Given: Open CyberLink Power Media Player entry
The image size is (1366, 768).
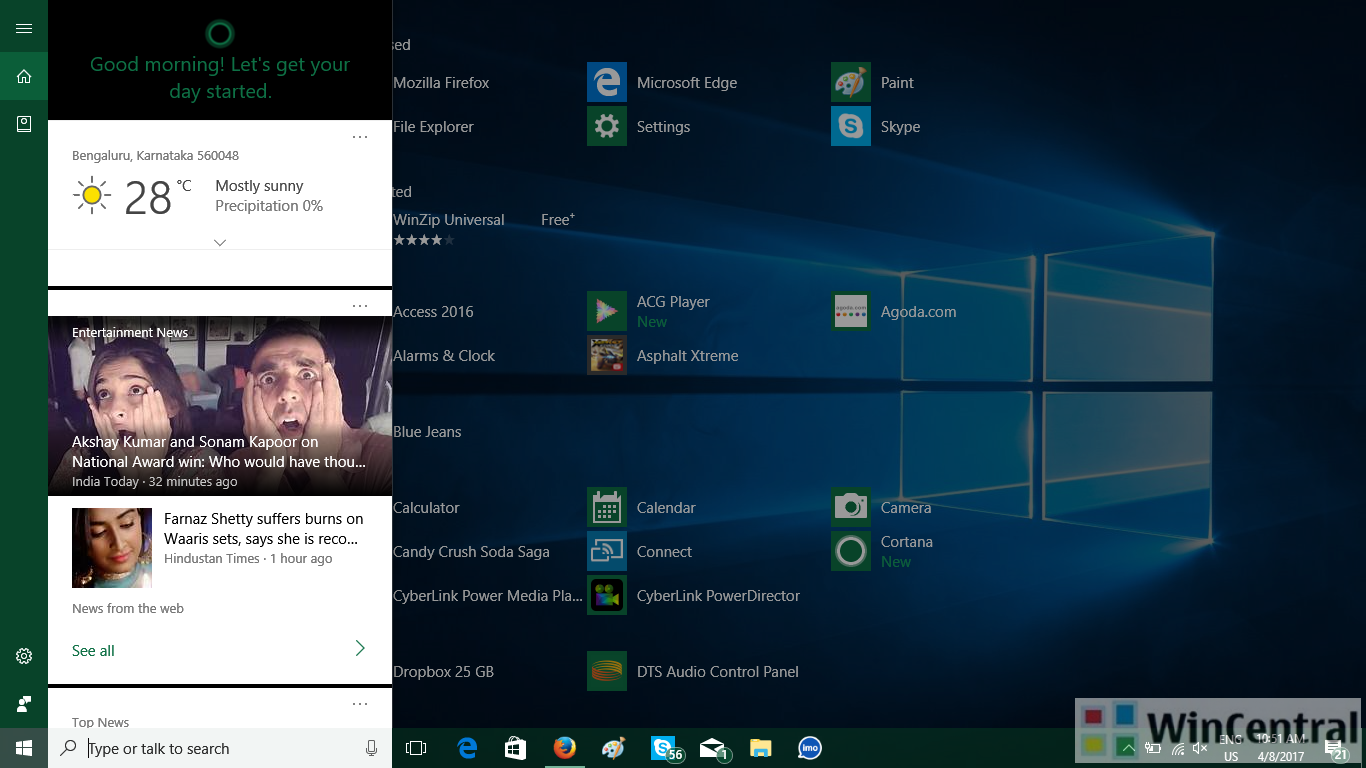Looking at the screenshot, I should click(487, 596).
